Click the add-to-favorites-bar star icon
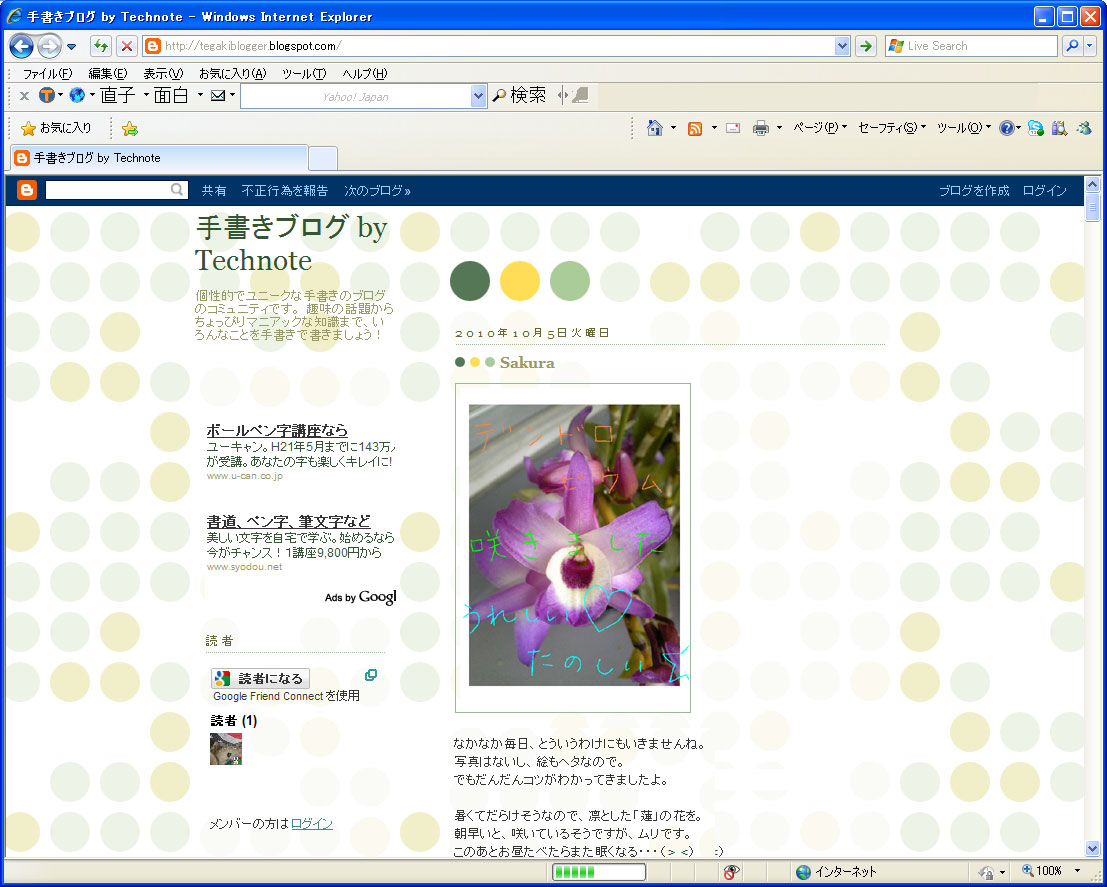The height and width of the screenshot is (887, 1107). [x=130, y=129]
